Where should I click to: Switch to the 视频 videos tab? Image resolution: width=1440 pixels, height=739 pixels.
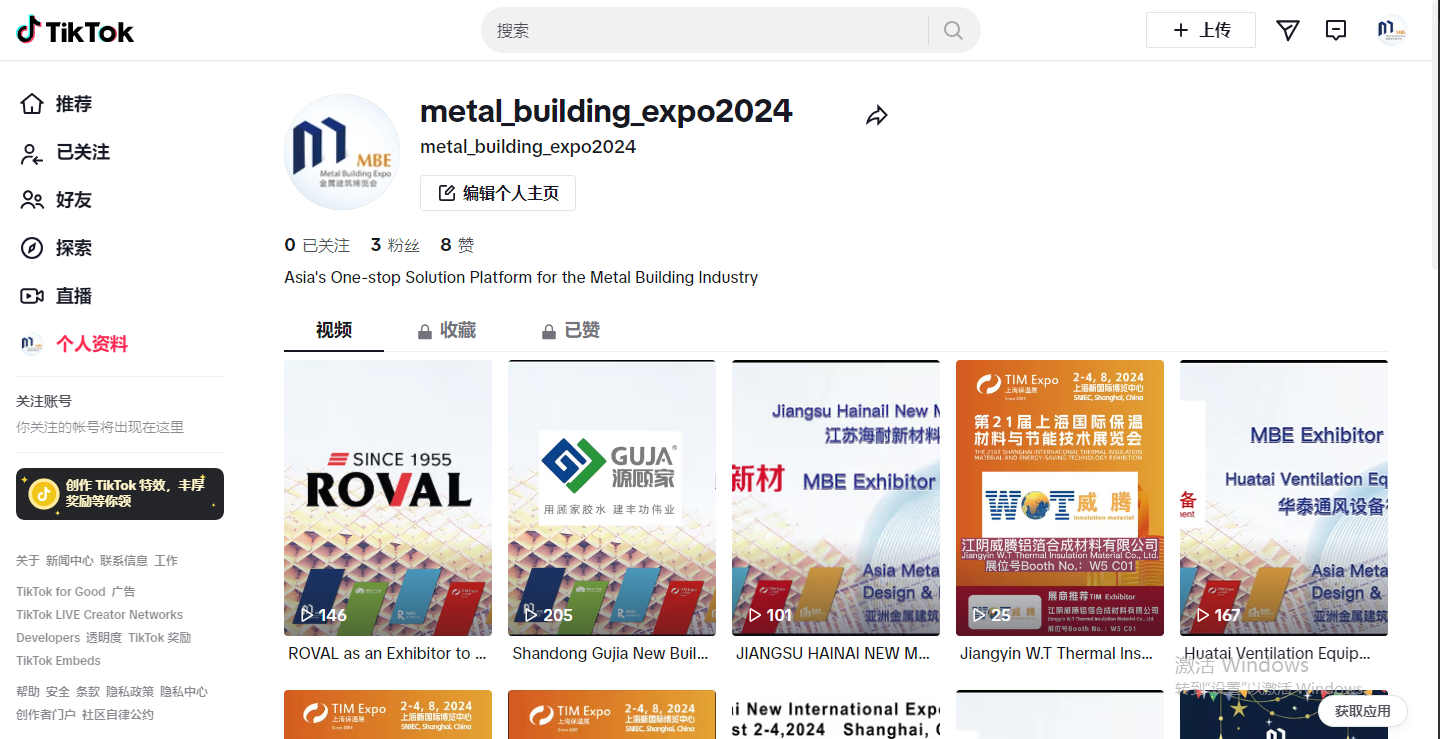[x=334, y=330]
